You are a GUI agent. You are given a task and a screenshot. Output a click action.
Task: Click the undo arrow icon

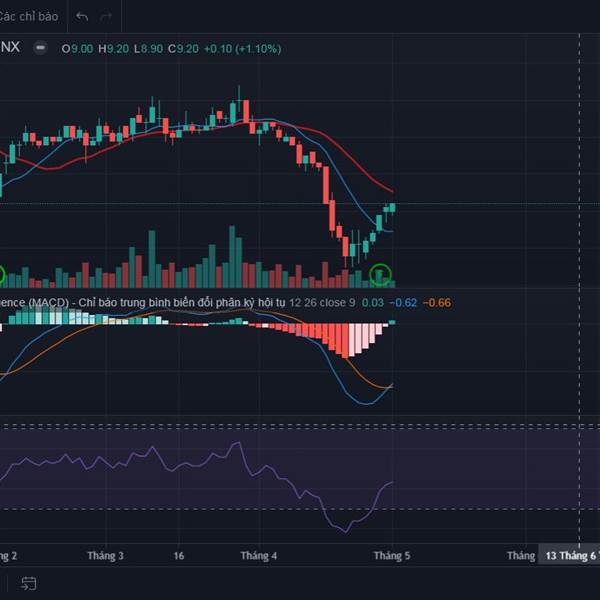tap(82, 16)
